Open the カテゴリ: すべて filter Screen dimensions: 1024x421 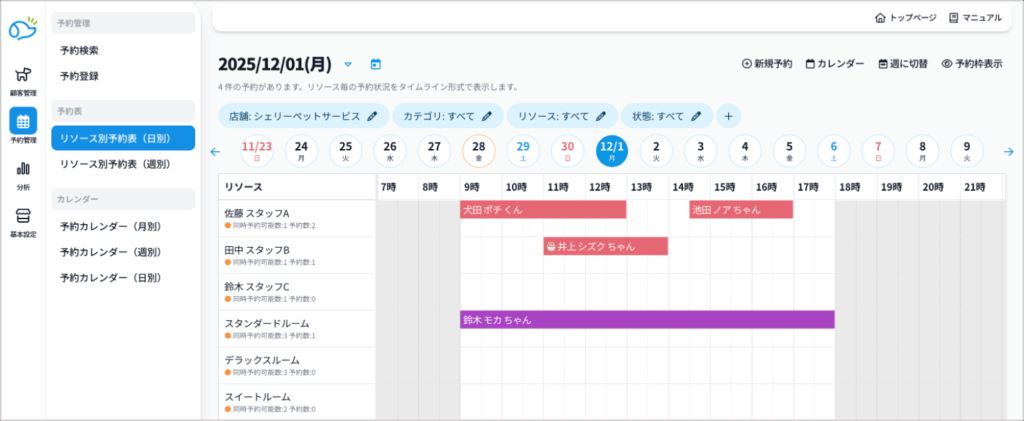tap(447, 116)
